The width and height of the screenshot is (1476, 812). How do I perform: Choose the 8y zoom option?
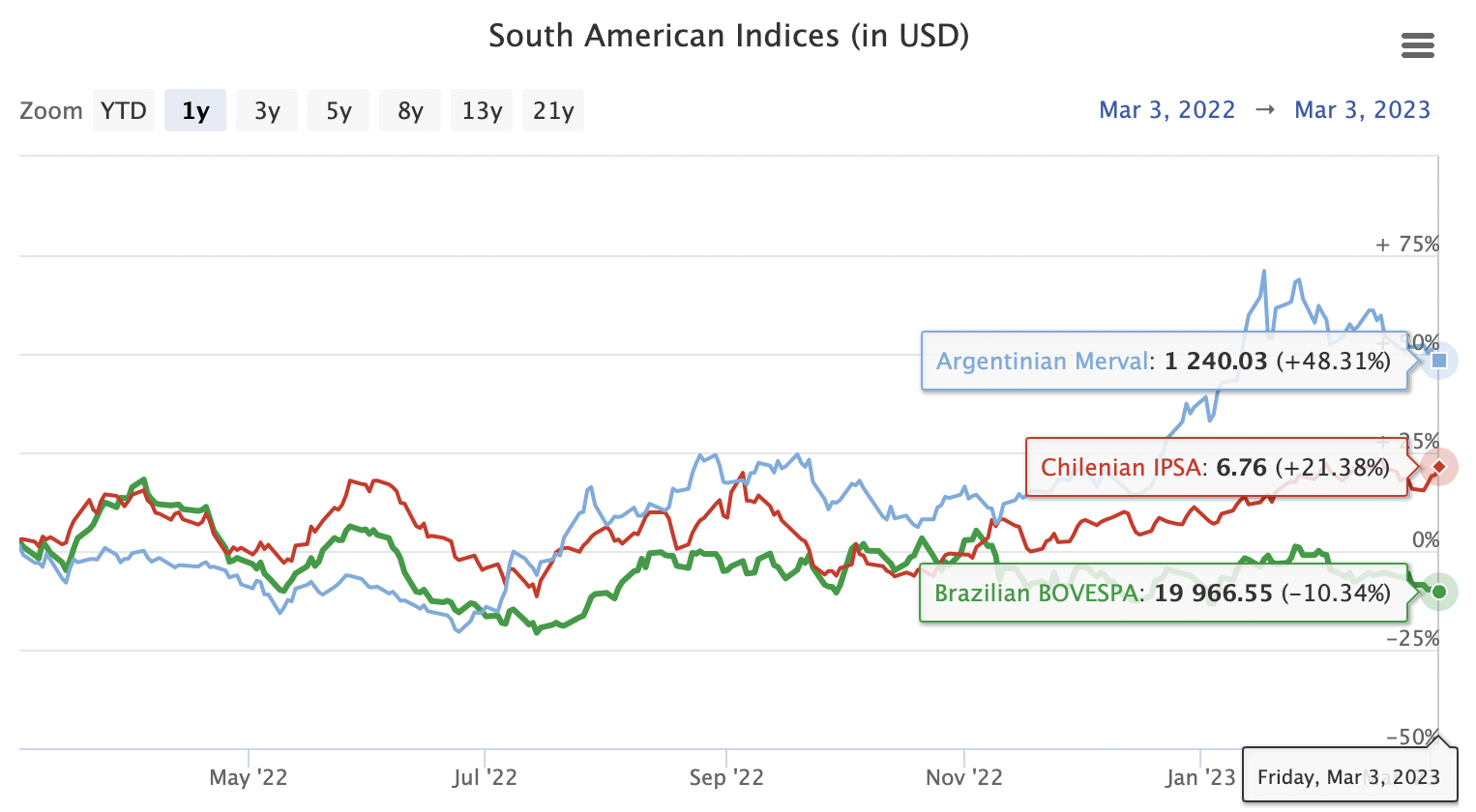[x=410, y=110]
